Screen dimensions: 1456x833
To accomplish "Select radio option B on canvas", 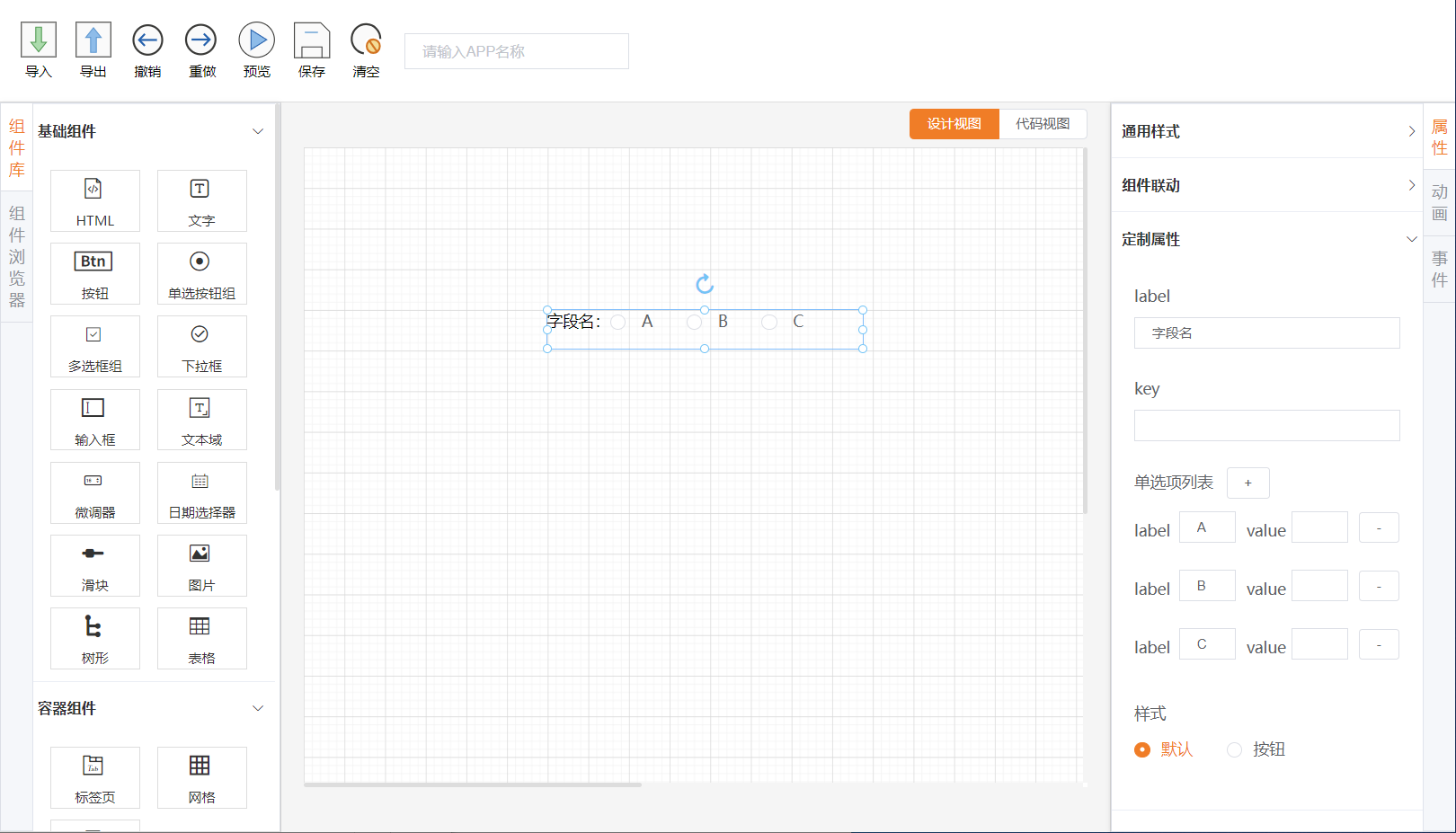I will [x=694, y=322].
